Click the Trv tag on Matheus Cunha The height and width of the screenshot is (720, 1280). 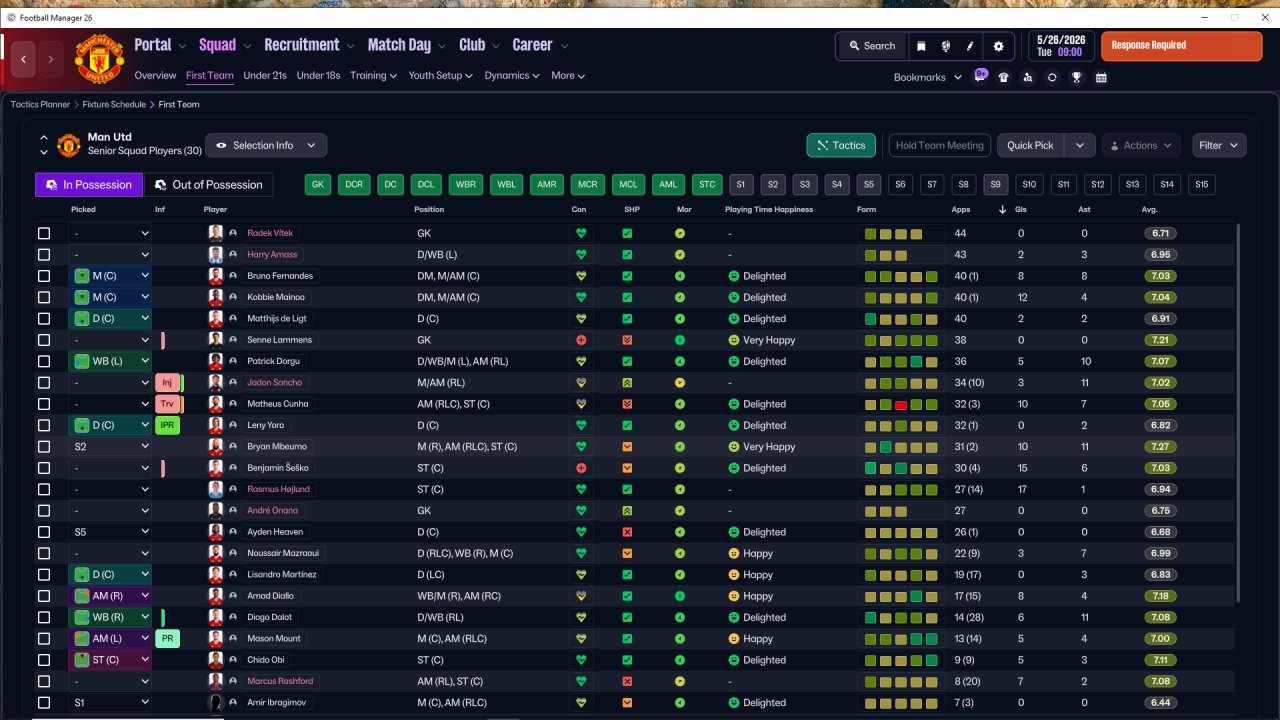[x=167, y=404]
